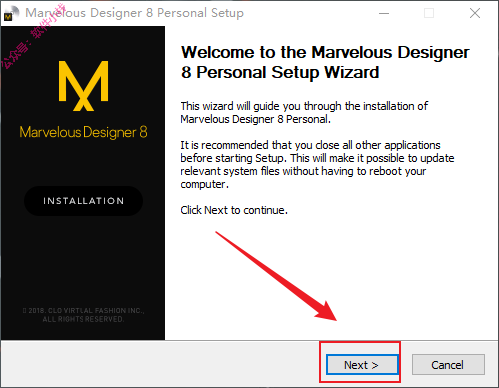
Task: Click the 'It is recommended that you close' paragraph
Action: click(317, 165)
